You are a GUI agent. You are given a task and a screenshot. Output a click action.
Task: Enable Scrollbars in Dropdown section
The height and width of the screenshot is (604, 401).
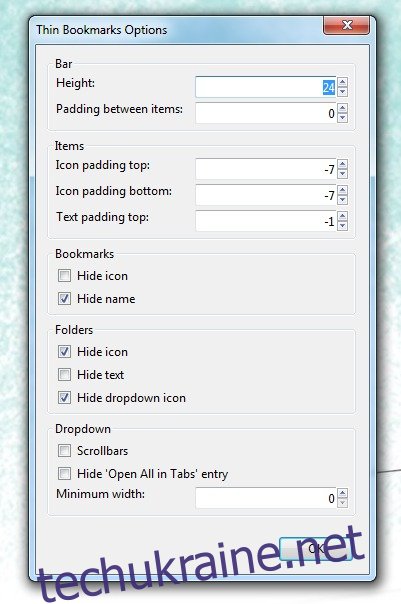click(x=64, y=450)
